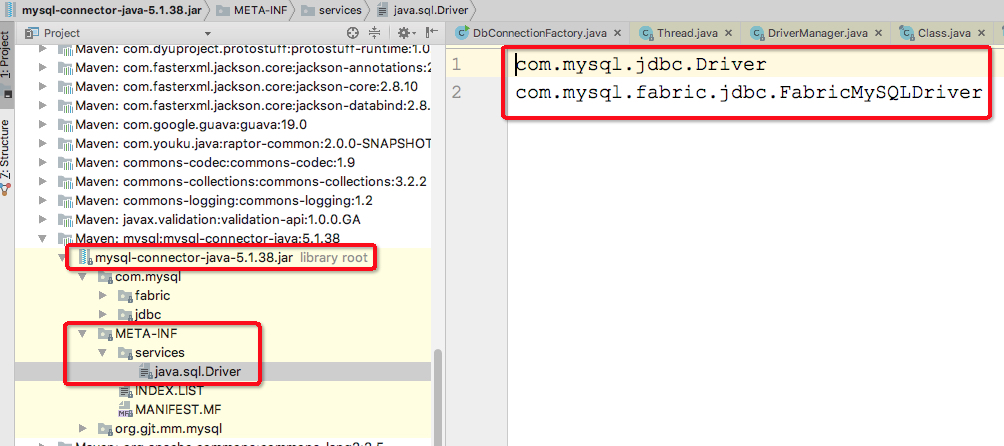Click the java.sql.Driver file icon in tree

point(145,371)
